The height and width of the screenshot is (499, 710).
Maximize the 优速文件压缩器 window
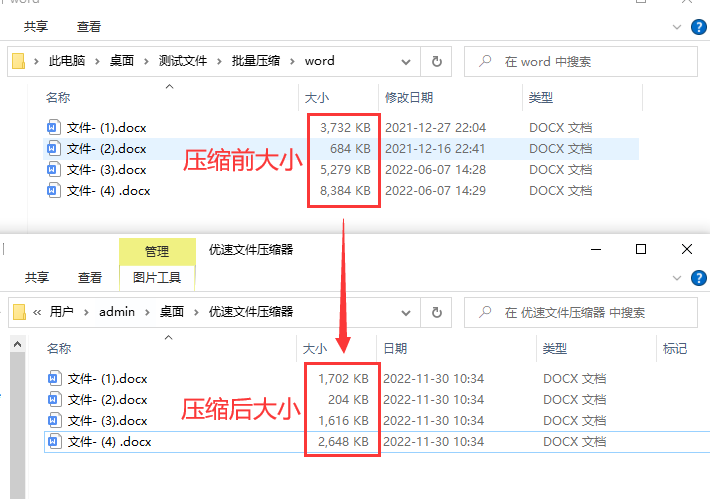[641, 249]
